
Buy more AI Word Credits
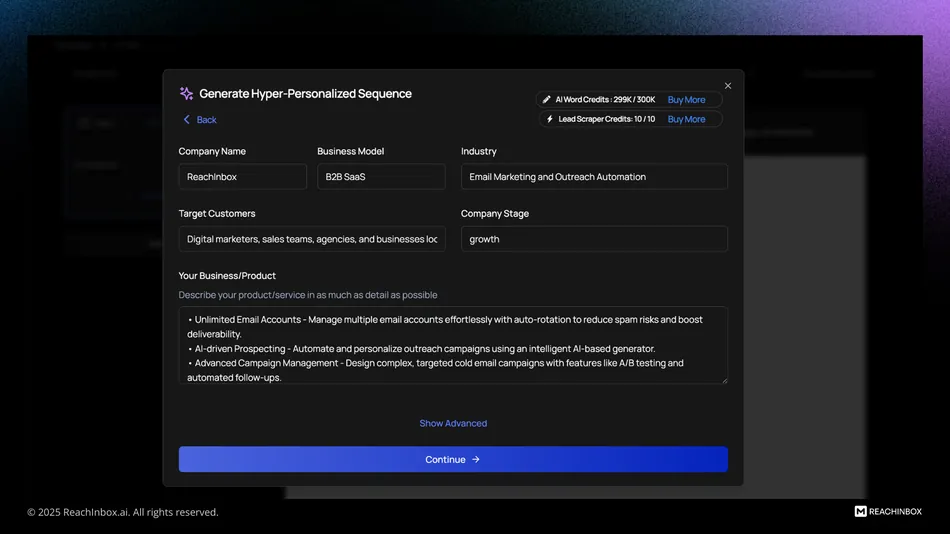coord(686,100)
